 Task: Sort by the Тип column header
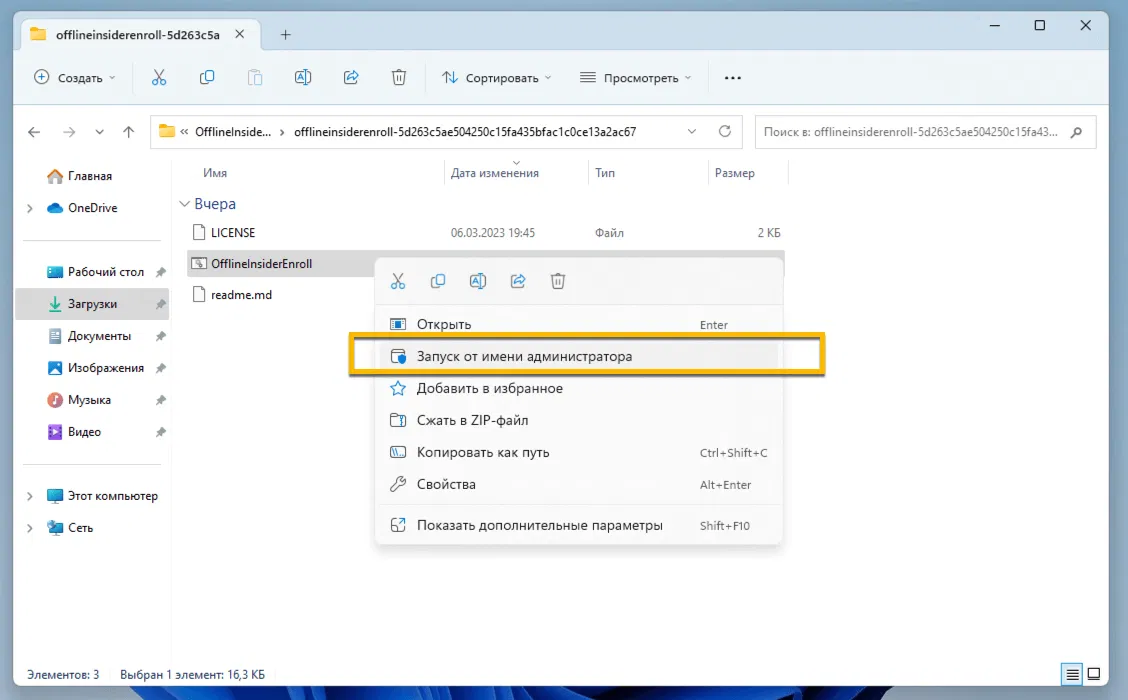605,173
